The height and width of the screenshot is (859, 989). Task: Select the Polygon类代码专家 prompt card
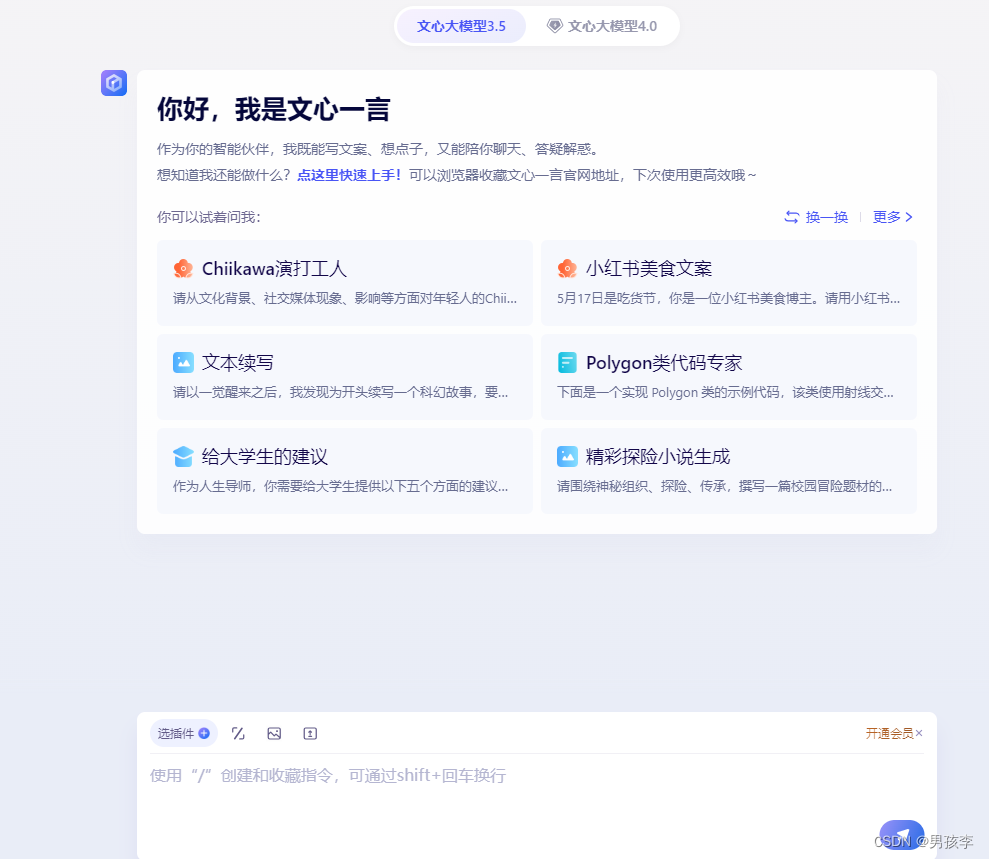pyautogui.click(x=729, y=377)
